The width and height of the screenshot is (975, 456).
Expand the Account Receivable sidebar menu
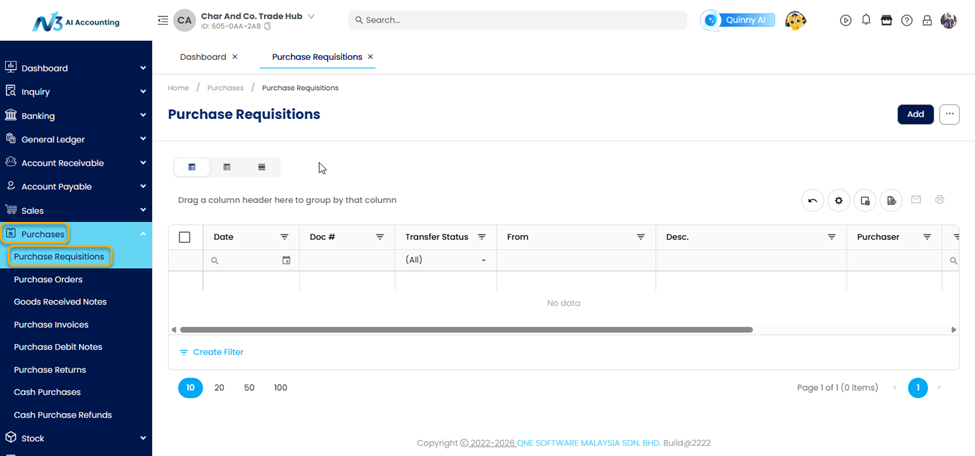click(76, 163)
